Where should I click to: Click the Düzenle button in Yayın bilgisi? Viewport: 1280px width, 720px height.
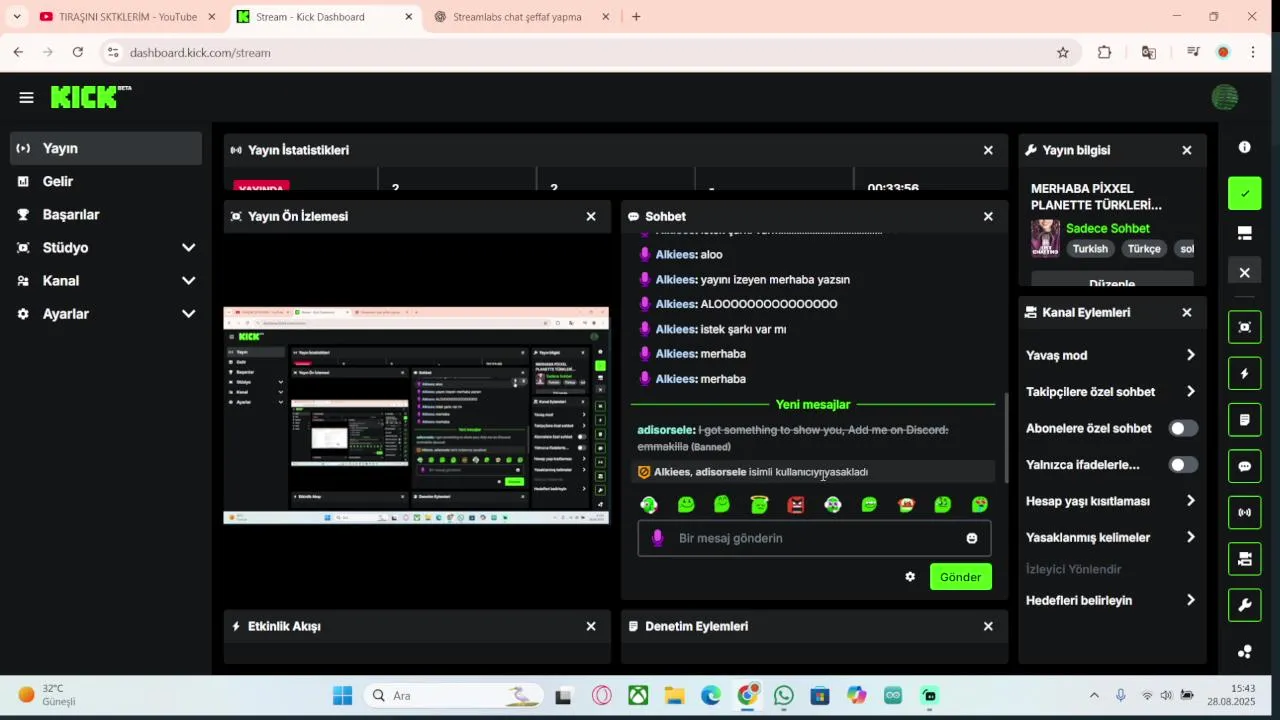[1112, 281]
